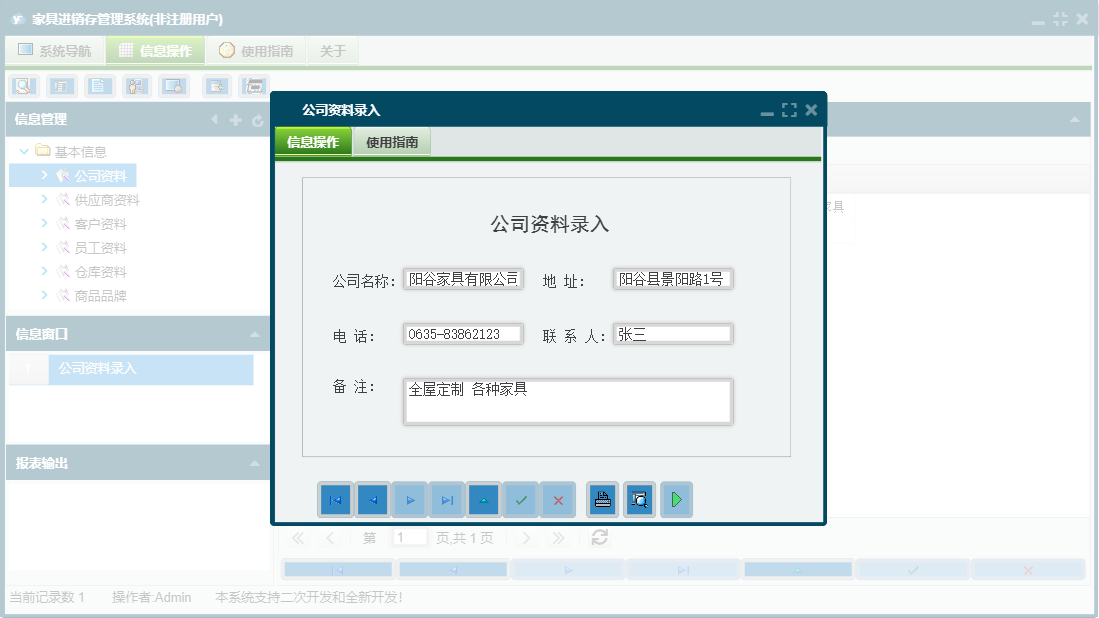Screen dimensions: 1099x618
Task: Click the 联系人 input field showing 张三
Action: tap(672, 333)
